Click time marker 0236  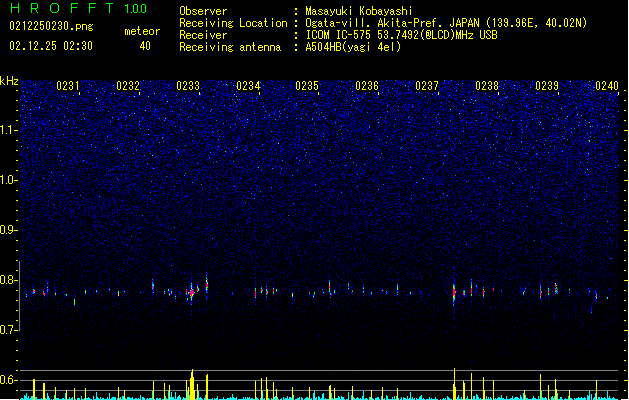367,86
